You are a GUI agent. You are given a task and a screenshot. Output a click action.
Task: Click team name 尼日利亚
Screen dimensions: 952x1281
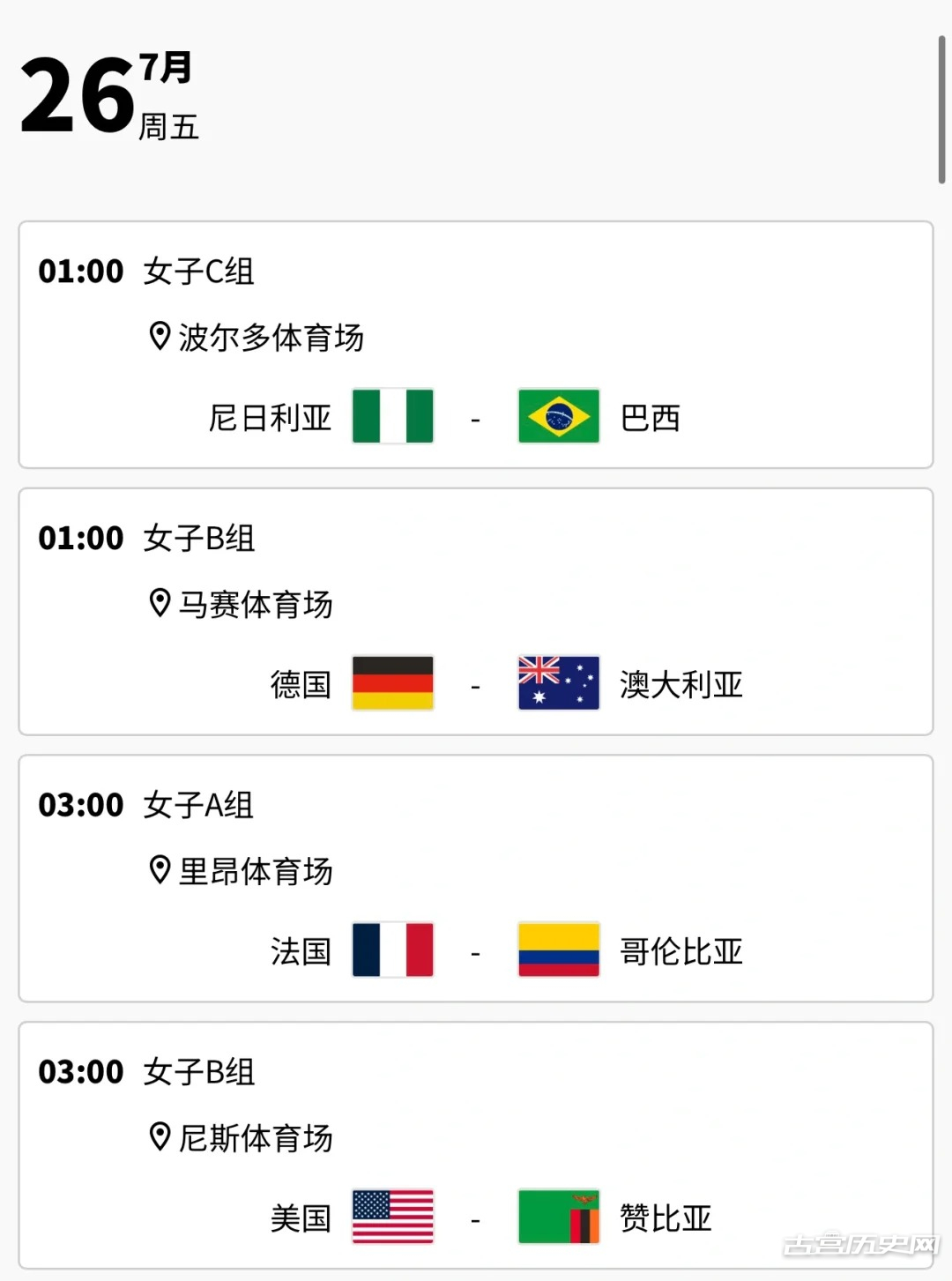[x=271, y=417]
